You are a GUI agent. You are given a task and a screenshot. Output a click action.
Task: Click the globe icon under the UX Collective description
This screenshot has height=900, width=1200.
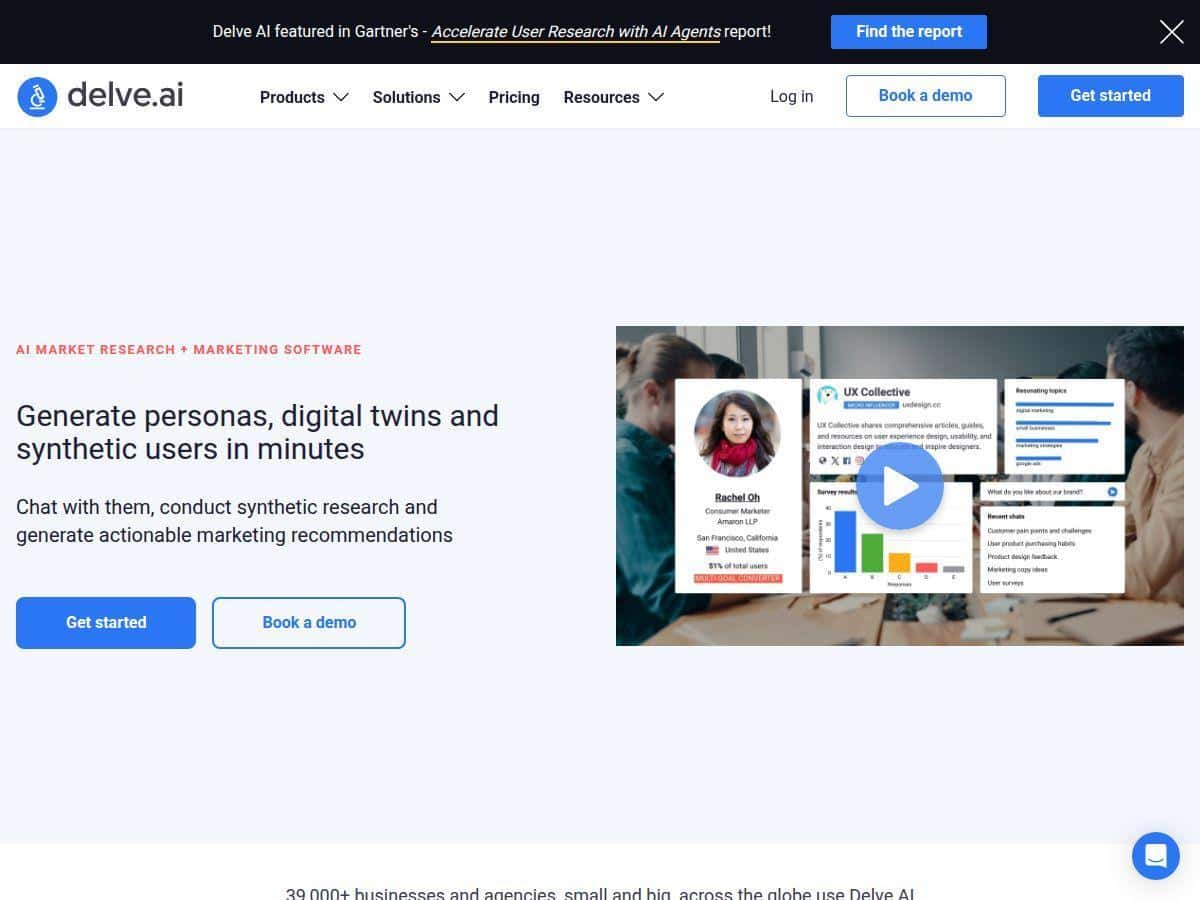tap(822, 460)
